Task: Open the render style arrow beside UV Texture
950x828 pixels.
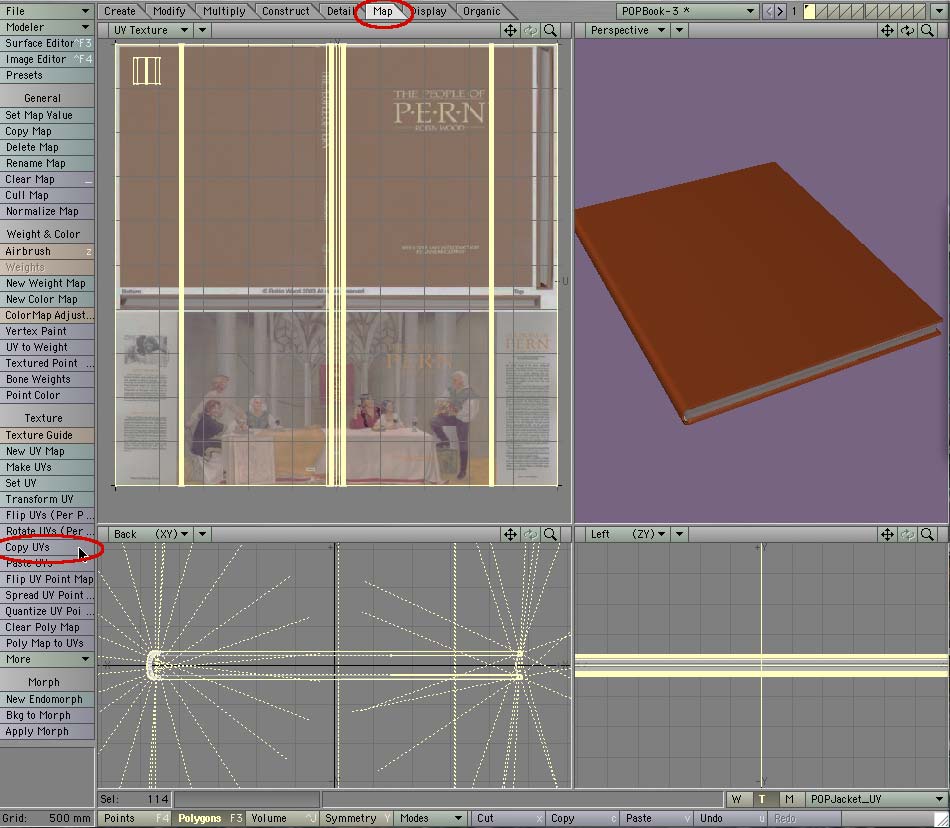Action: (x=202, y=30)
